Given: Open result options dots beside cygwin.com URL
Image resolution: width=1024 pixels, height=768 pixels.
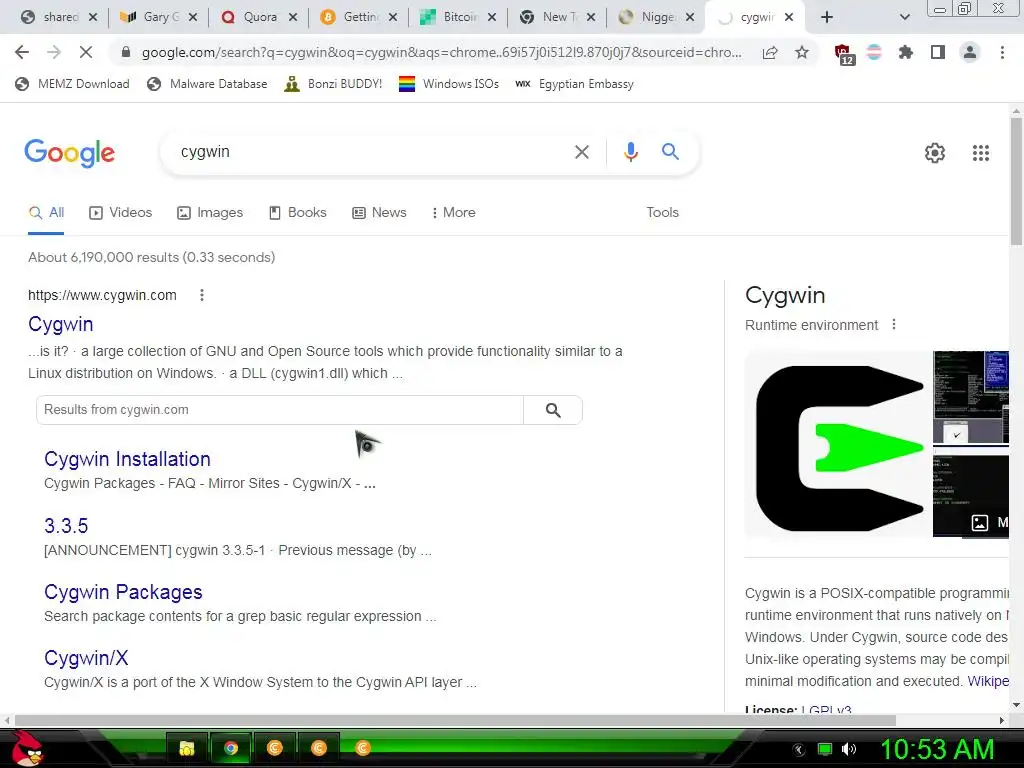Looking at the screenshot, I should tap(202, 295).
